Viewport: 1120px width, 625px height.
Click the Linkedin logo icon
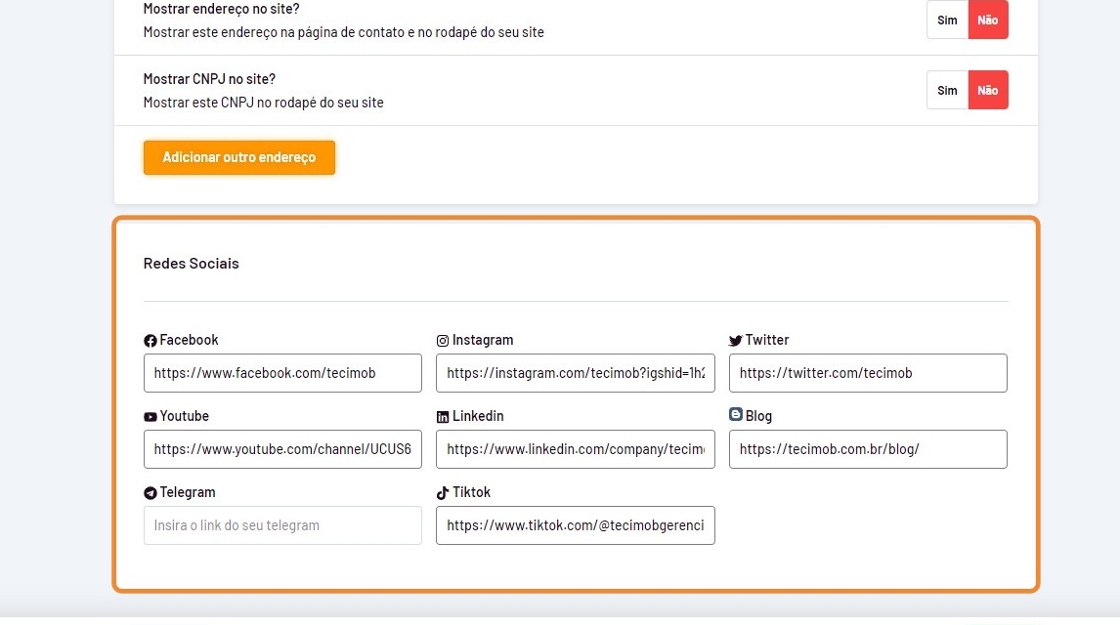pyautogui.click(x=443, y=417)
